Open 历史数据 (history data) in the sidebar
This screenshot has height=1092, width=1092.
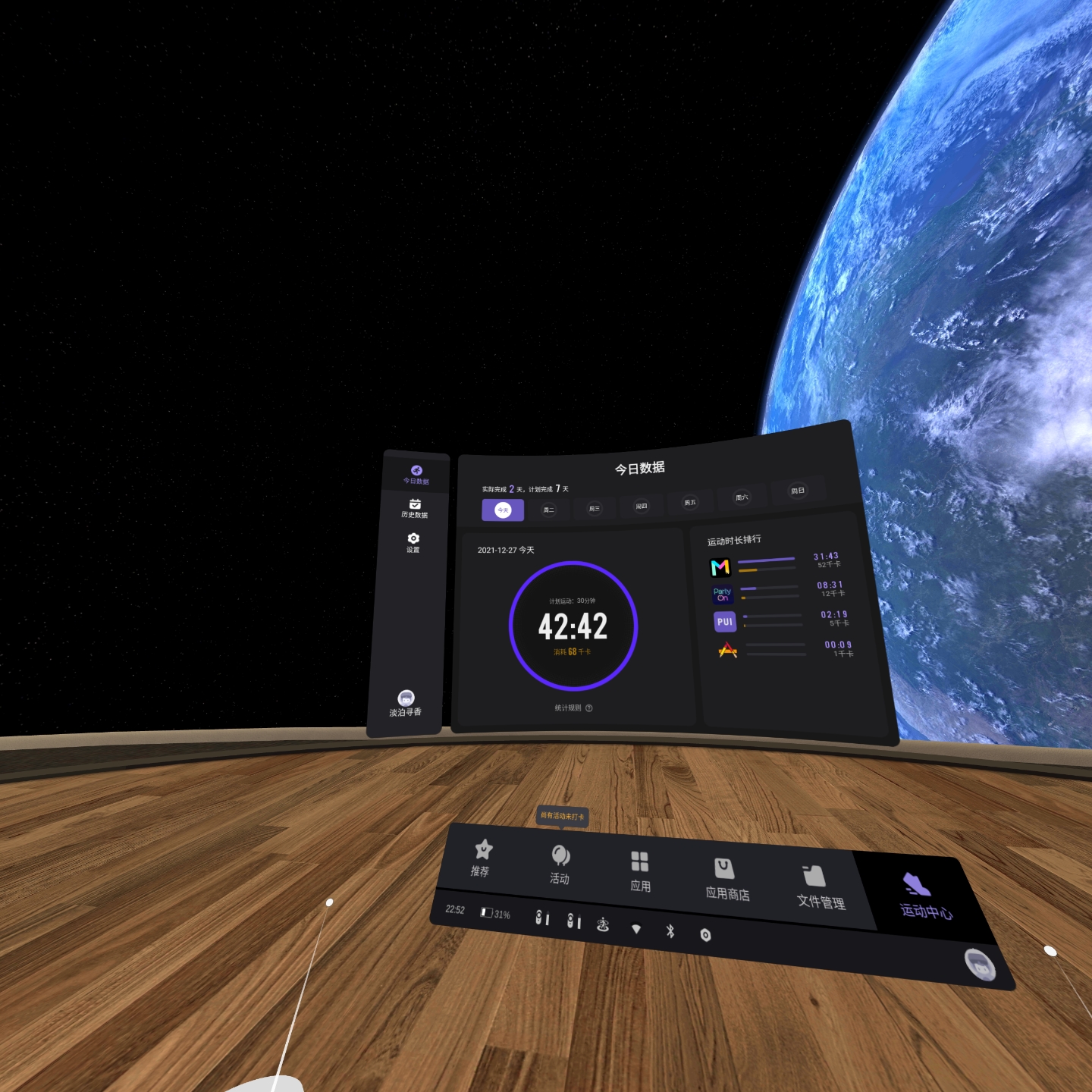(x=414, y=508)
